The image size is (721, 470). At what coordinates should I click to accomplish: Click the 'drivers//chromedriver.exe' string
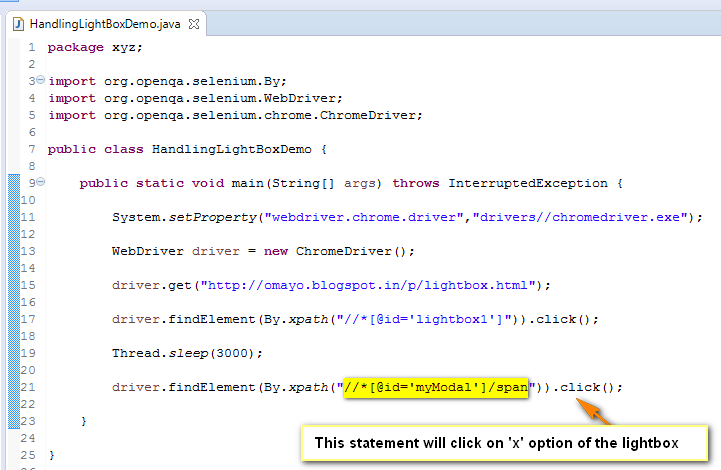pyautogui.click(x=580, y=218)
